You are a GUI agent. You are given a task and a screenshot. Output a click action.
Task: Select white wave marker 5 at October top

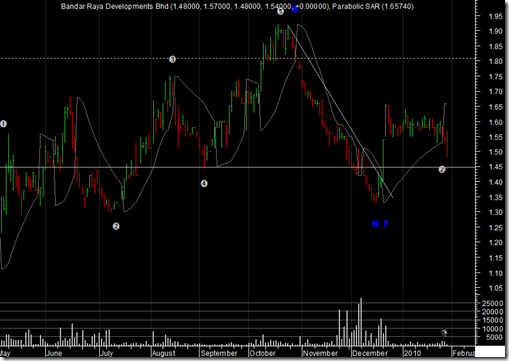(280, 12)
